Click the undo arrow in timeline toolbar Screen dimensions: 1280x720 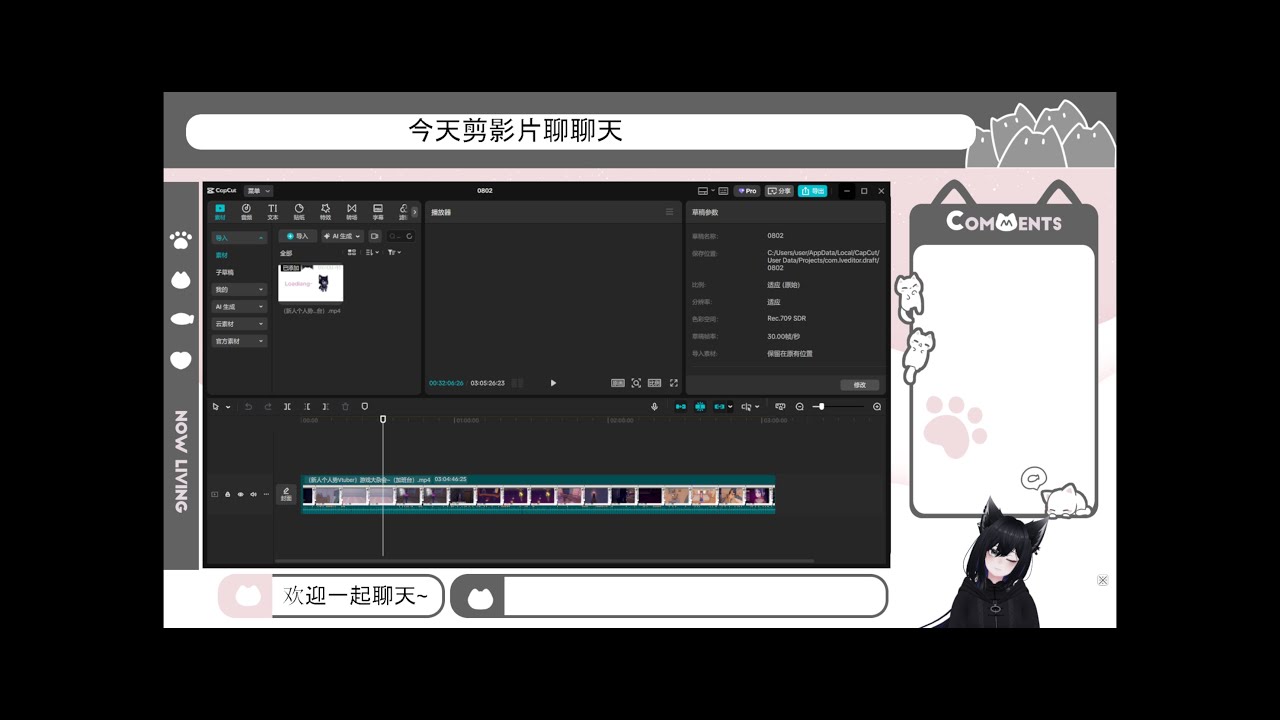[x=248, y=407]
